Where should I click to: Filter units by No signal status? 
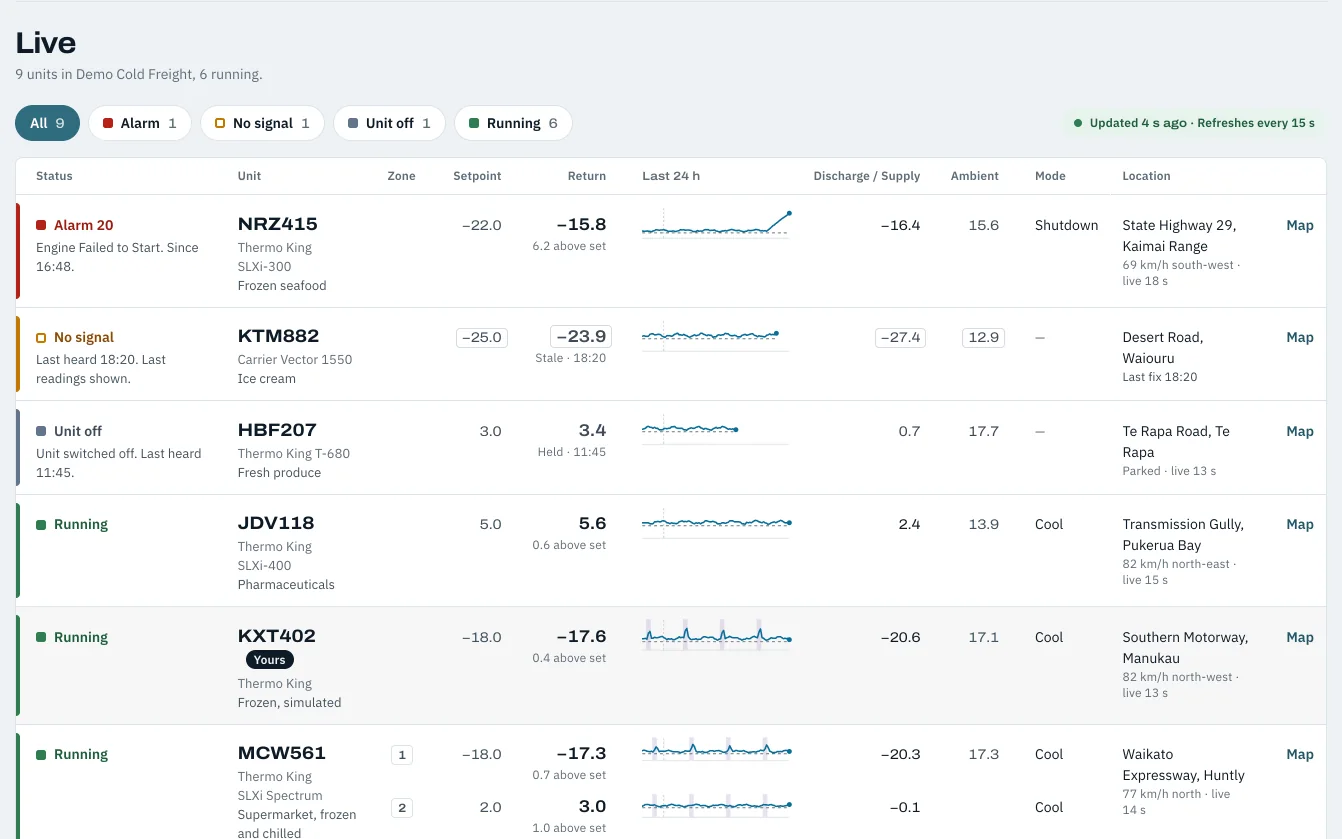(x=262, y=123)
